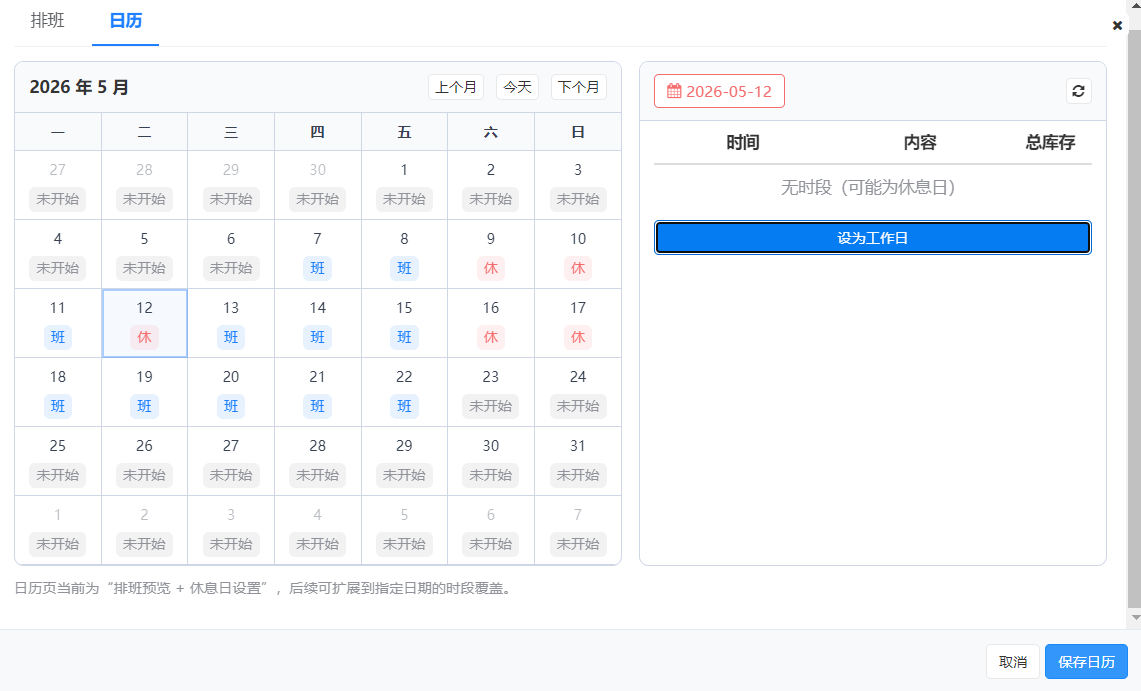This screenshot has height=691, width=1141.
Task: Open the 2026-05-12 date picker
Action: [x=719, y=91]
